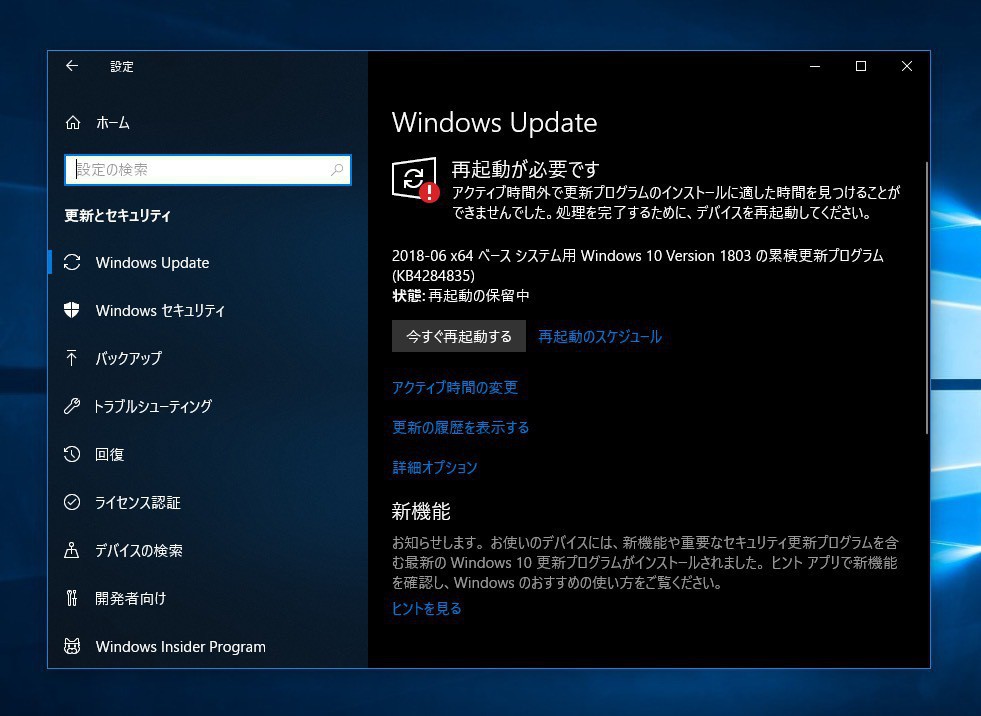
Task: Click the vertical scrollbar in the Windows Update pane
Action: 927,297
